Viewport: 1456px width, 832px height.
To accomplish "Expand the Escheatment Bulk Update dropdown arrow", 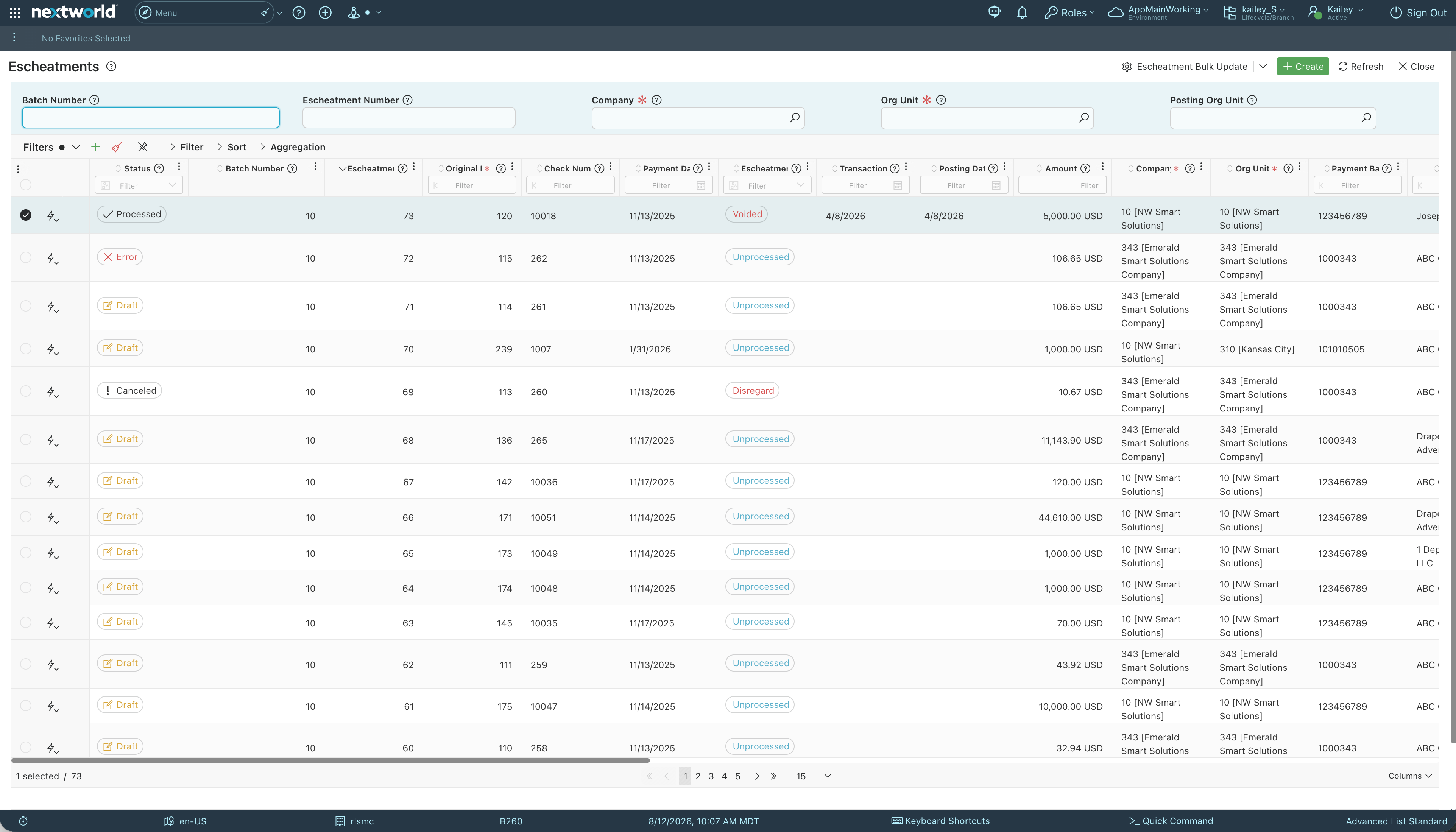I will 1263,66.
